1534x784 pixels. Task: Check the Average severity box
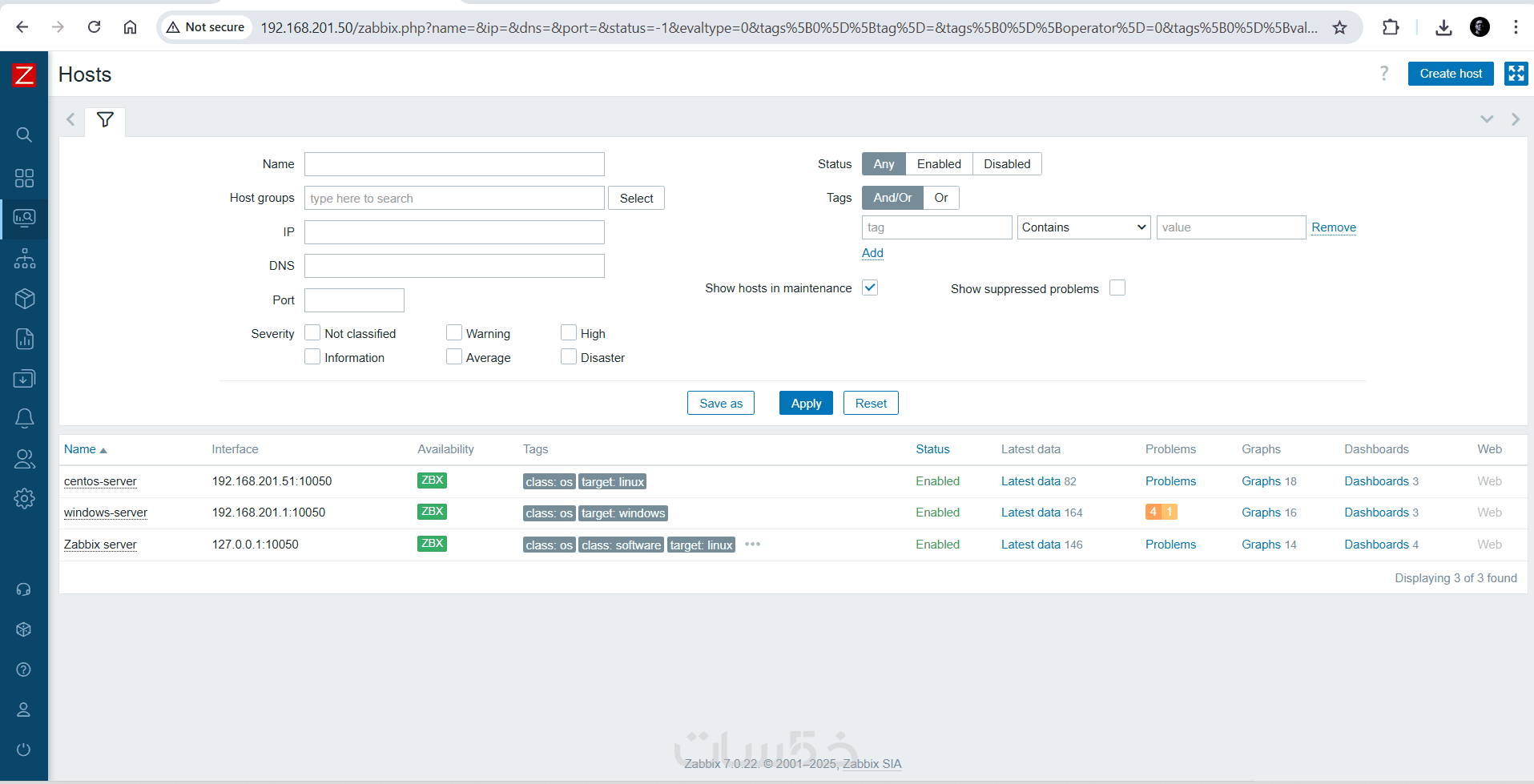(454, 356)
